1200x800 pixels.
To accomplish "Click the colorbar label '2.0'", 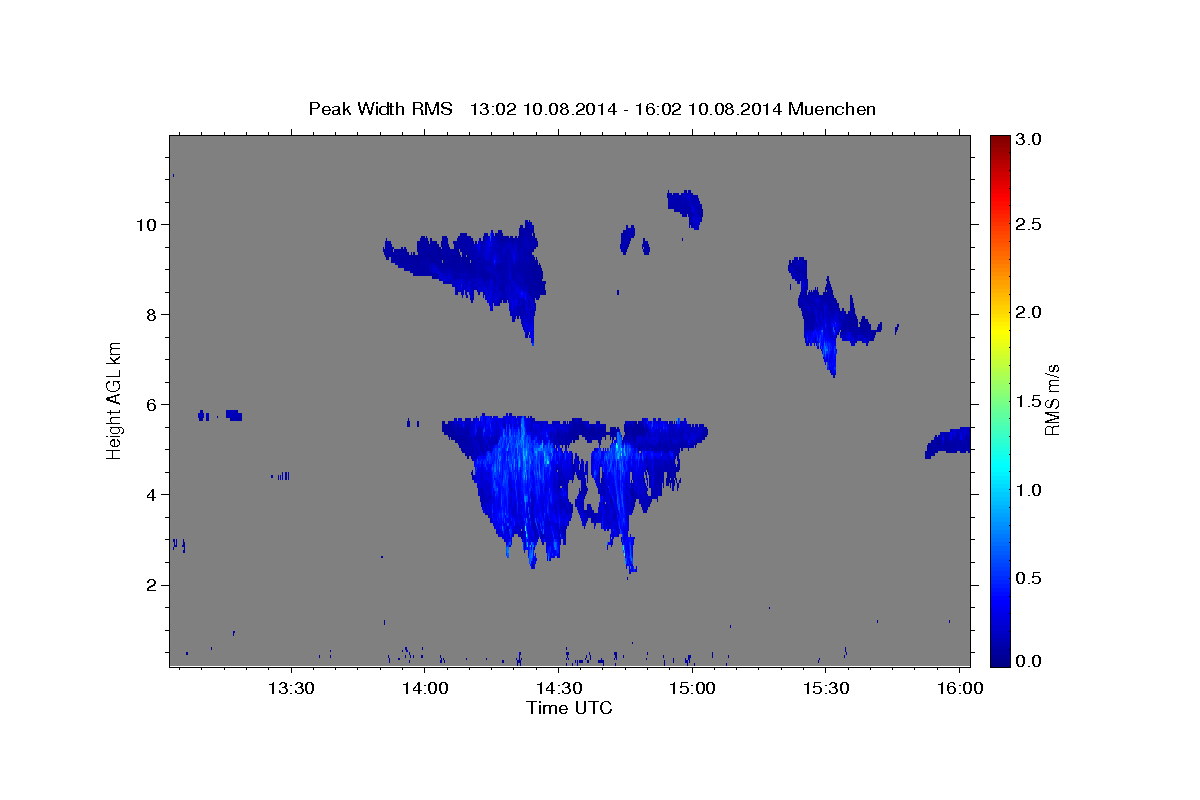I will pyautogui.click(x=1029, y=313).
